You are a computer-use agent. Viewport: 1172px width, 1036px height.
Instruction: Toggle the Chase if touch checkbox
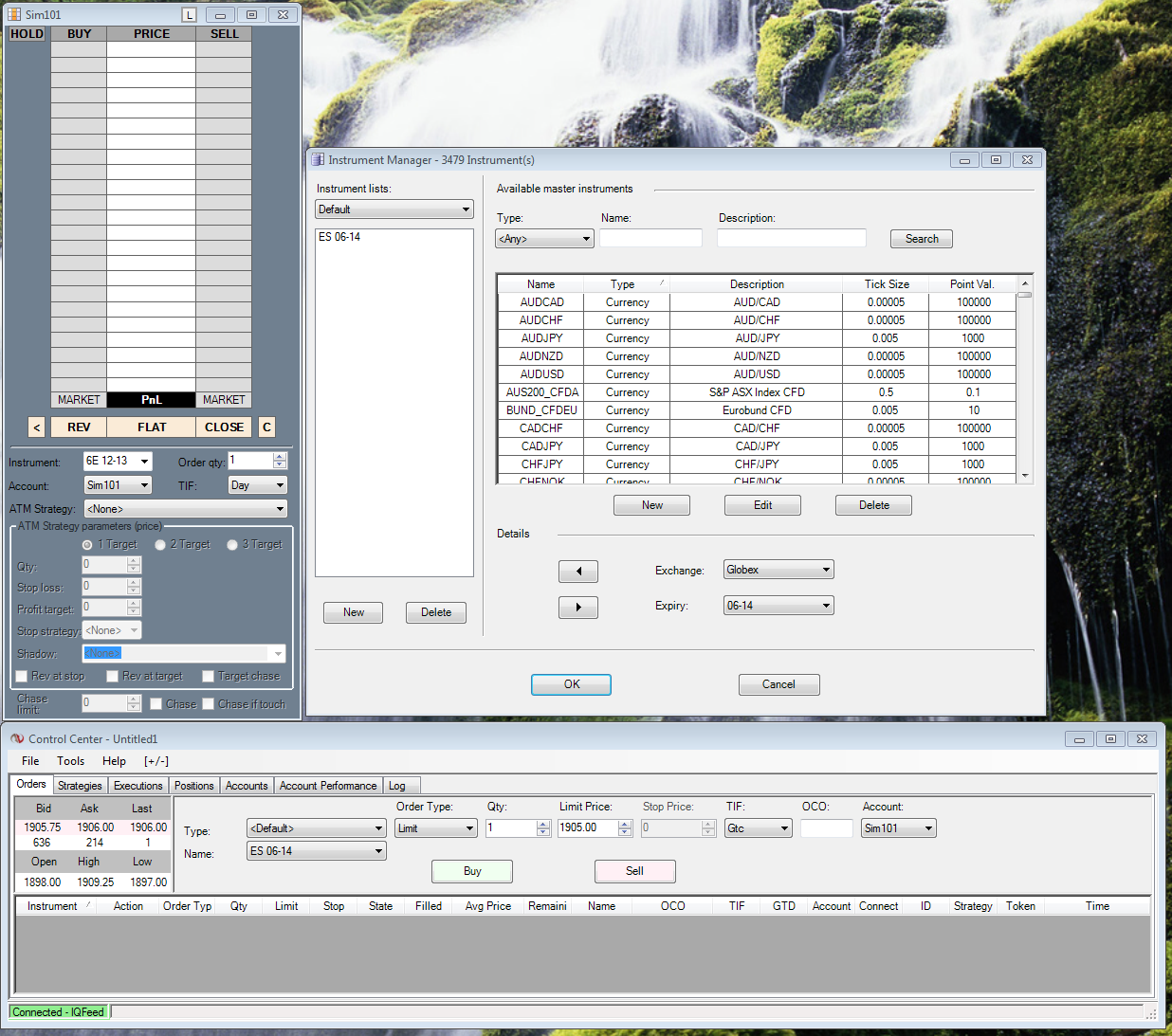(x=208, y=704)
